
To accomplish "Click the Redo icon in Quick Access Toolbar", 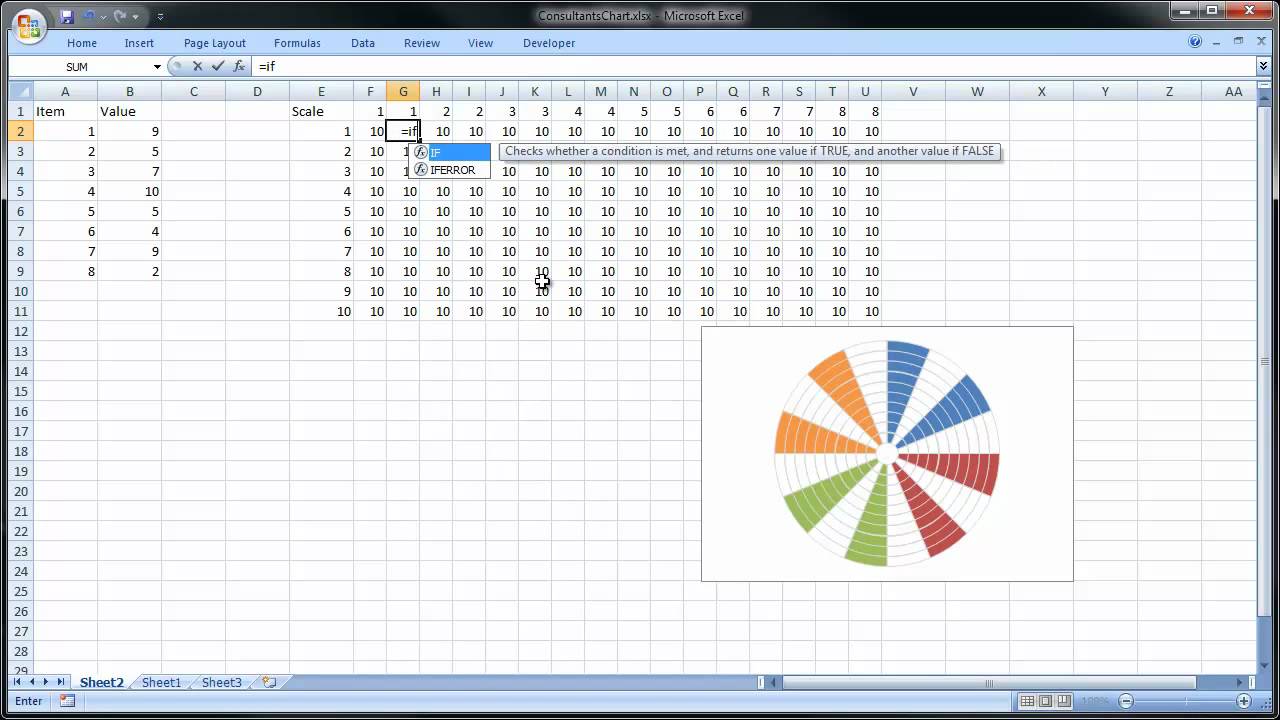I will click(120, 16).
